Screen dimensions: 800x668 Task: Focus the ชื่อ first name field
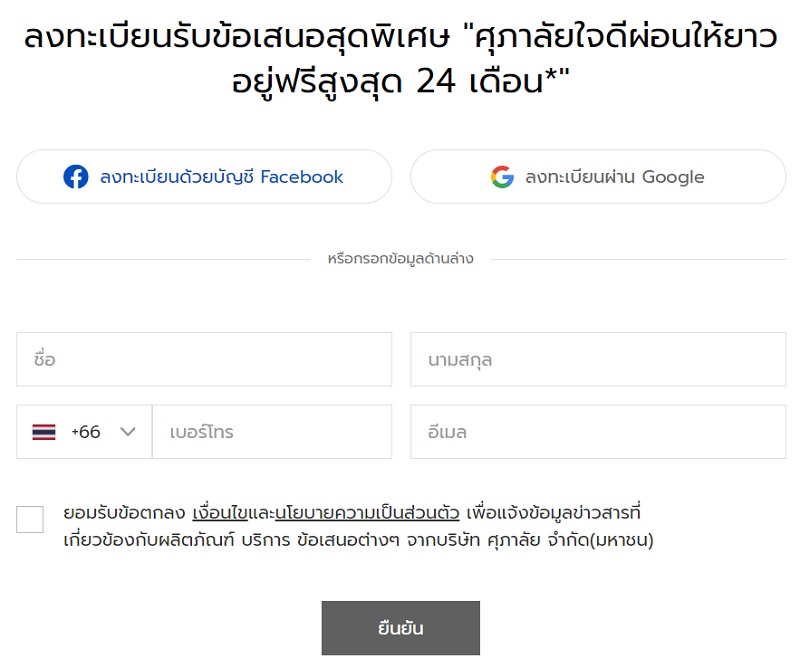tap(204, 359)
